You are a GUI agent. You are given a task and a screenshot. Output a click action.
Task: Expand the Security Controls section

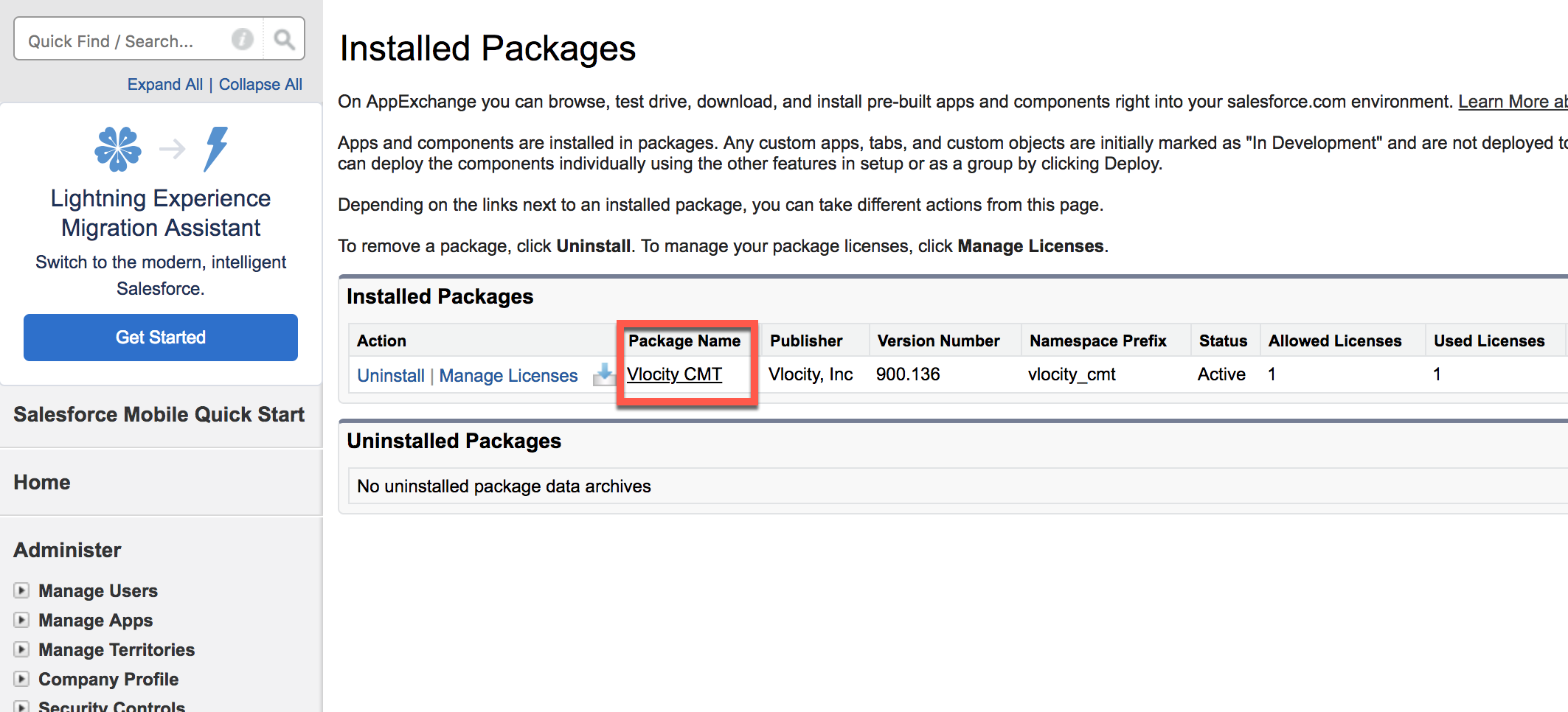point(22,706)
